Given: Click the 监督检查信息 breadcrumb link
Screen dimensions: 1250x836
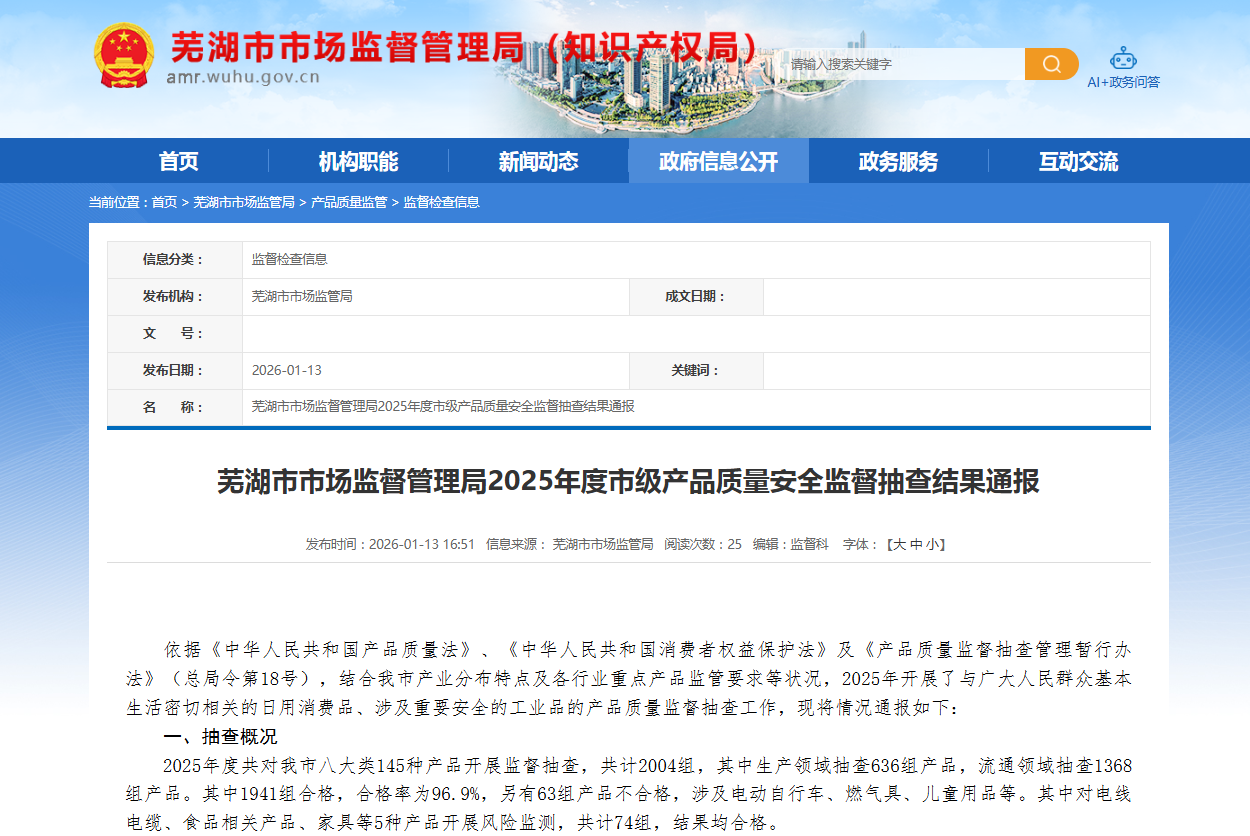Looking at the screenshot, I should 441,202.
